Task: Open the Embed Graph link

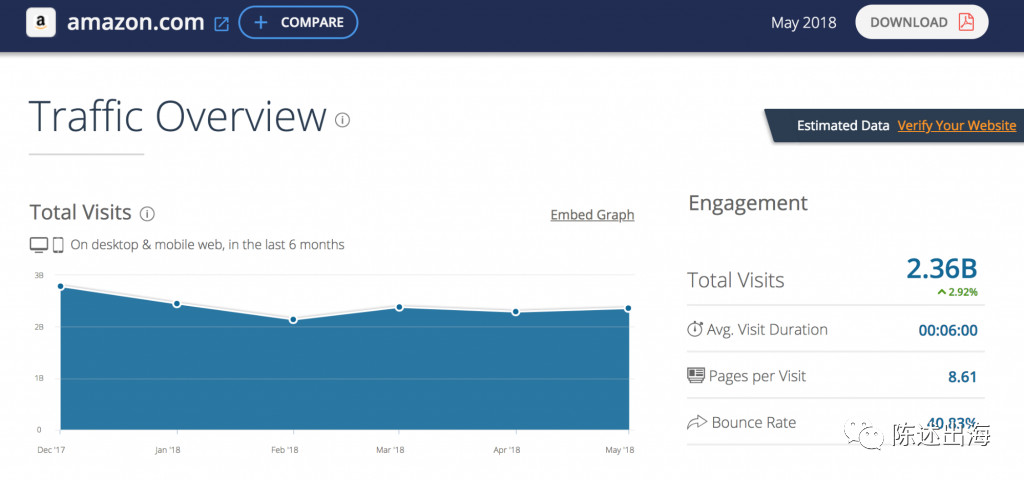Action: (592, 215)
